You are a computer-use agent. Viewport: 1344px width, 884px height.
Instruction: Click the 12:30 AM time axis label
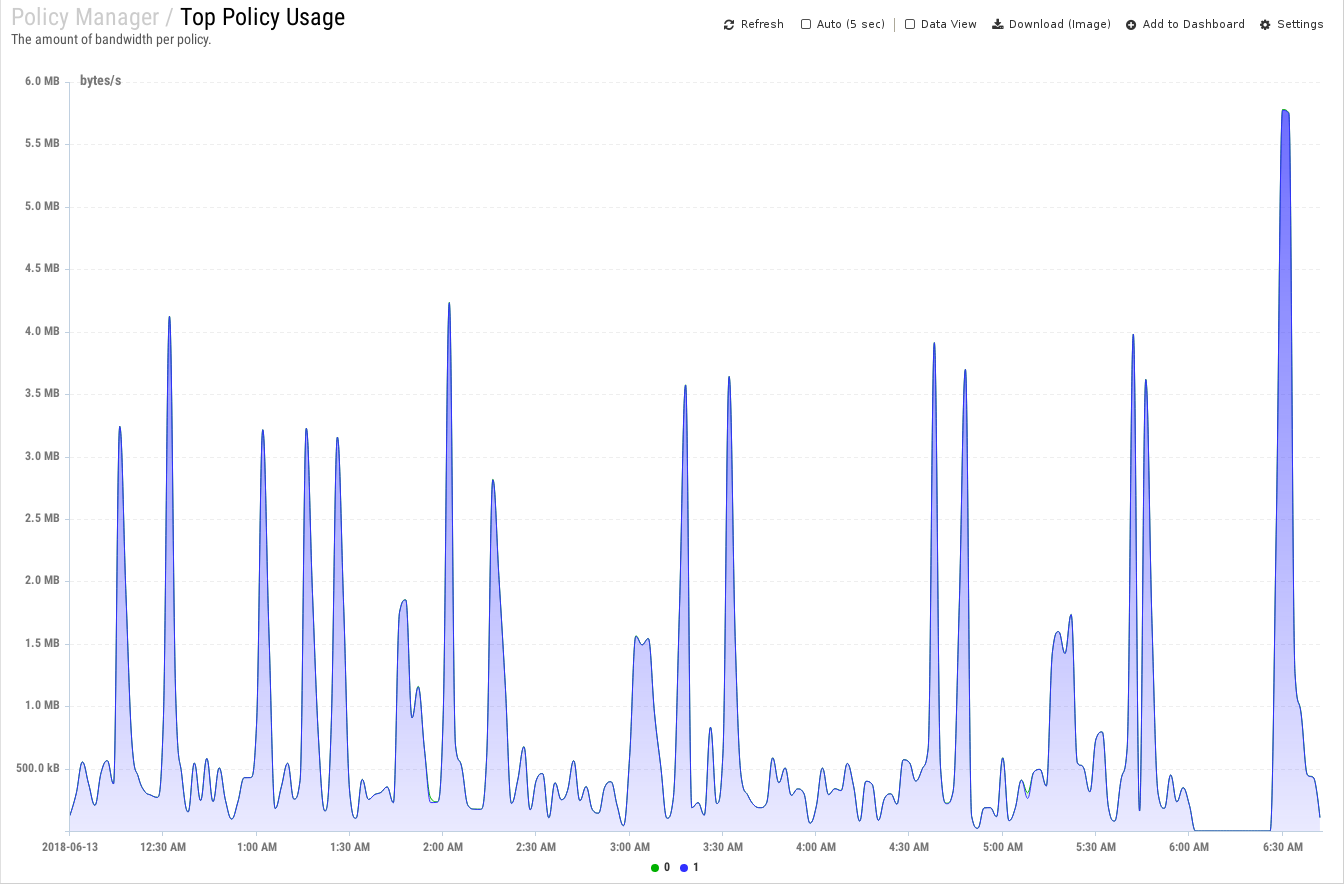point(163,847)
